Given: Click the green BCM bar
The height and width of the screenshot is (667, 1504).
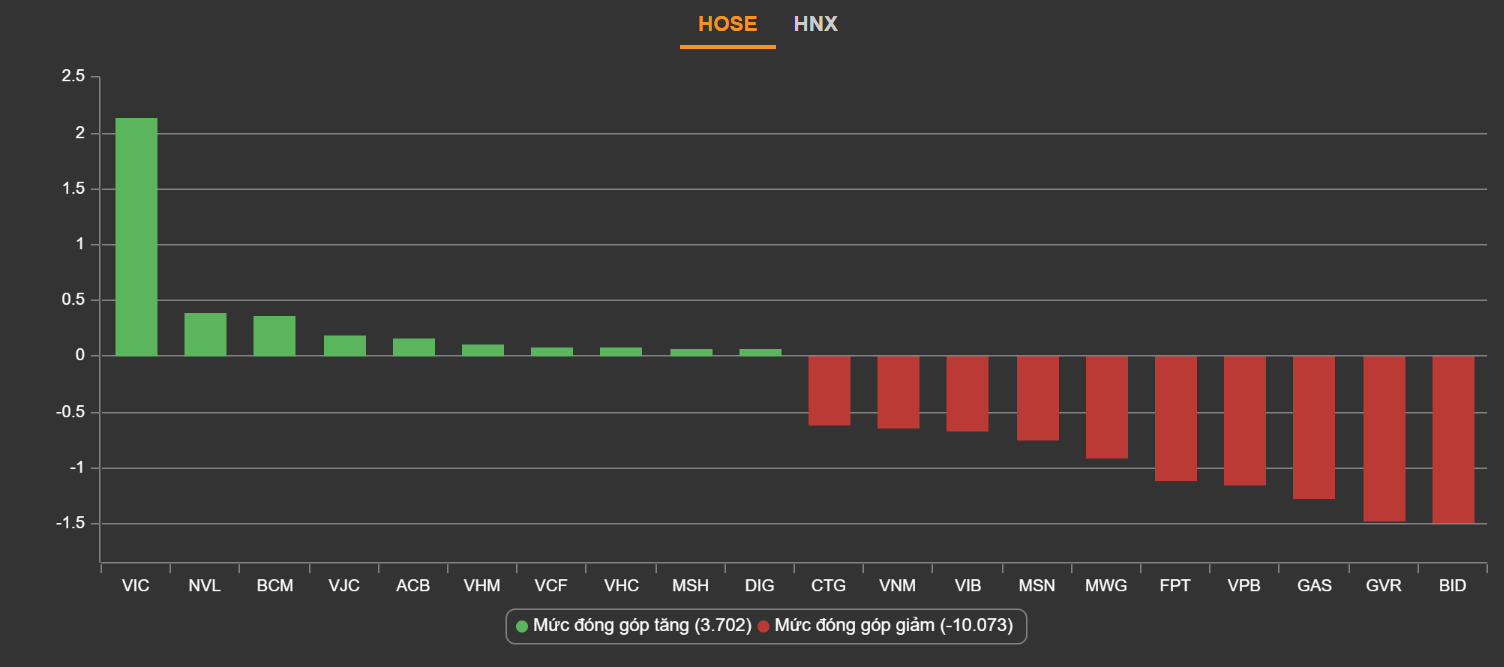Looking at the screenshot, I should (274, 336).
